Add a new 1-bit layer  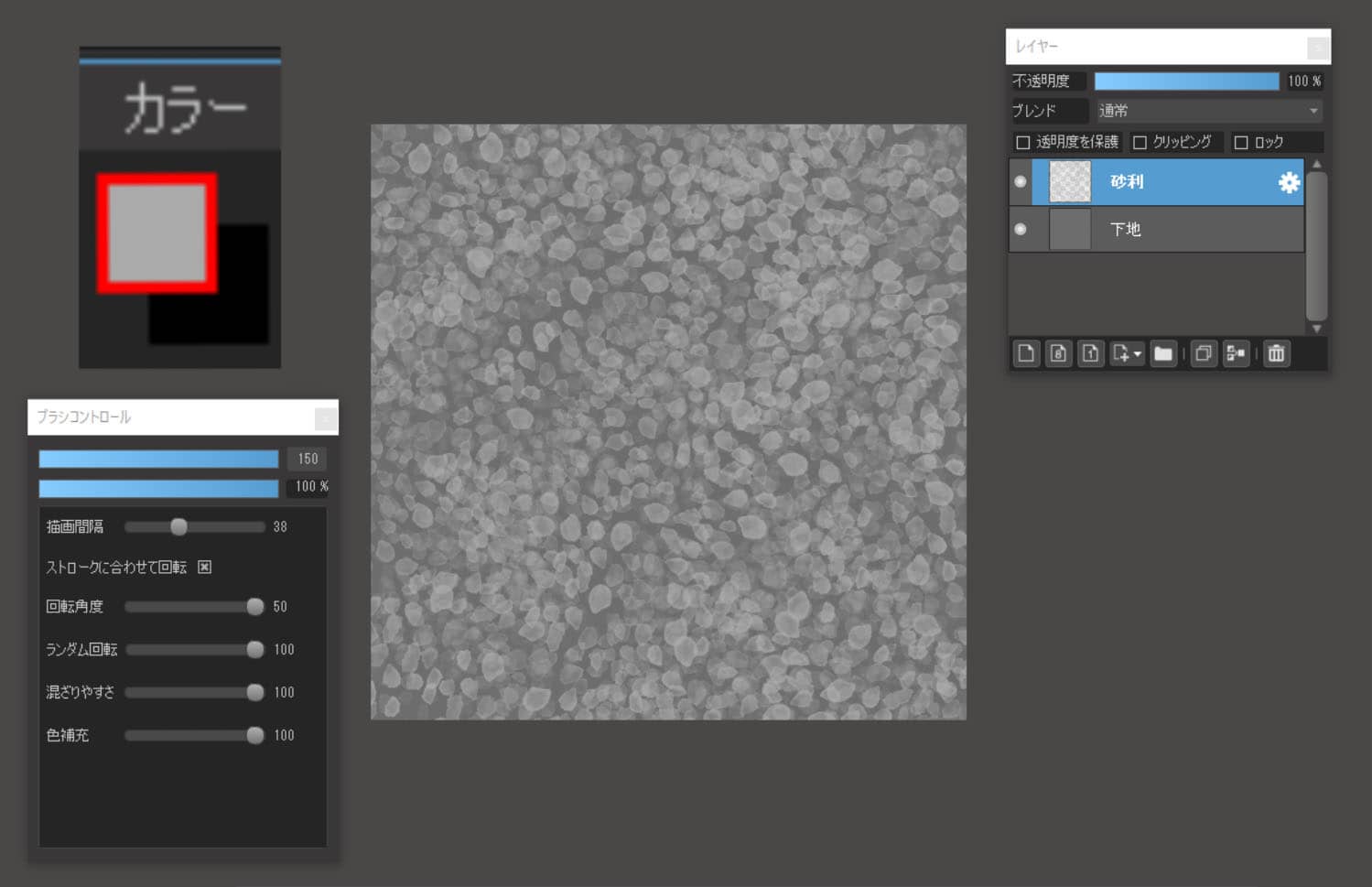pyautogui.click(x=1090, y=353)
